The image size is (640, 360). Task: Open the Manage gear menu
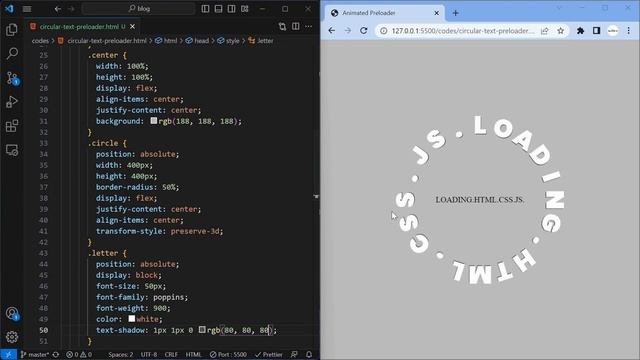tap(12, 337)
